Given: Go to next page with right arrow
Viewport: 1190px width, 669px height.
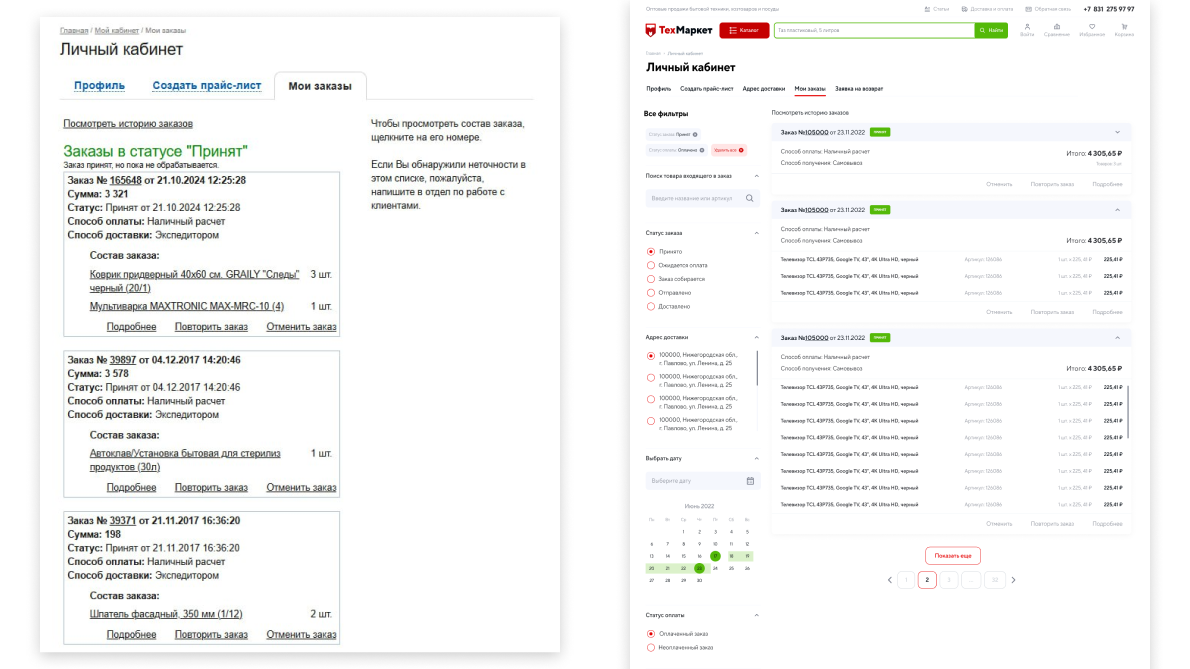Looking at the screenshot, I should [1013, 580].
